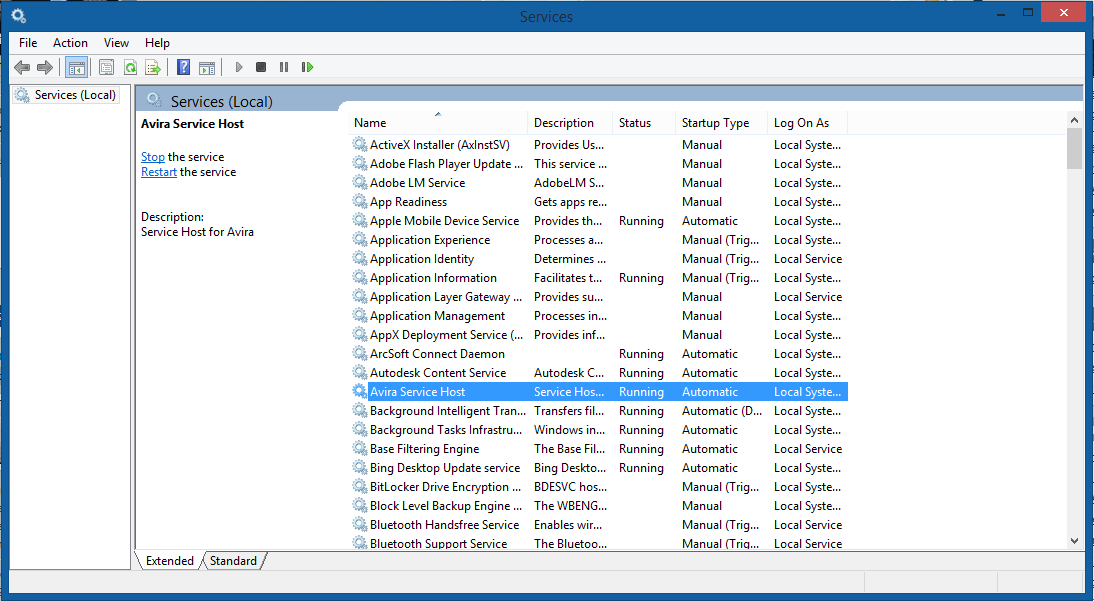
Task: Select the Bluetooth Support Service row
Action: tap(438, 544)
